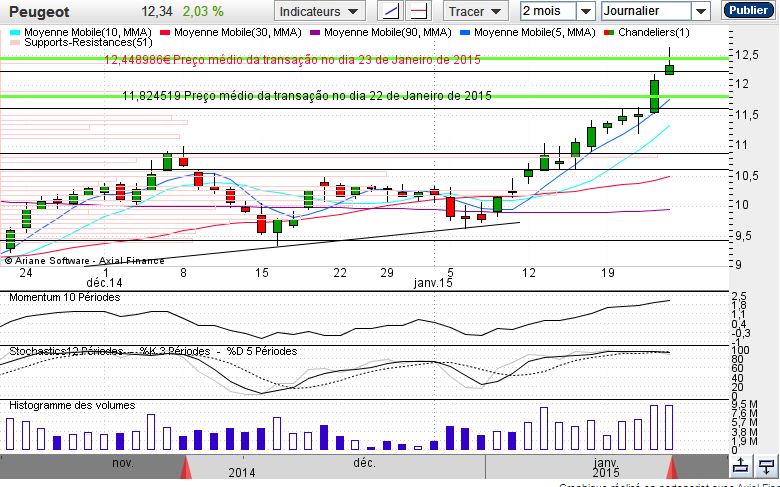This screenshot has width=780, height=487.
Task: Click the export upward arrow icon
Action: 741,466
